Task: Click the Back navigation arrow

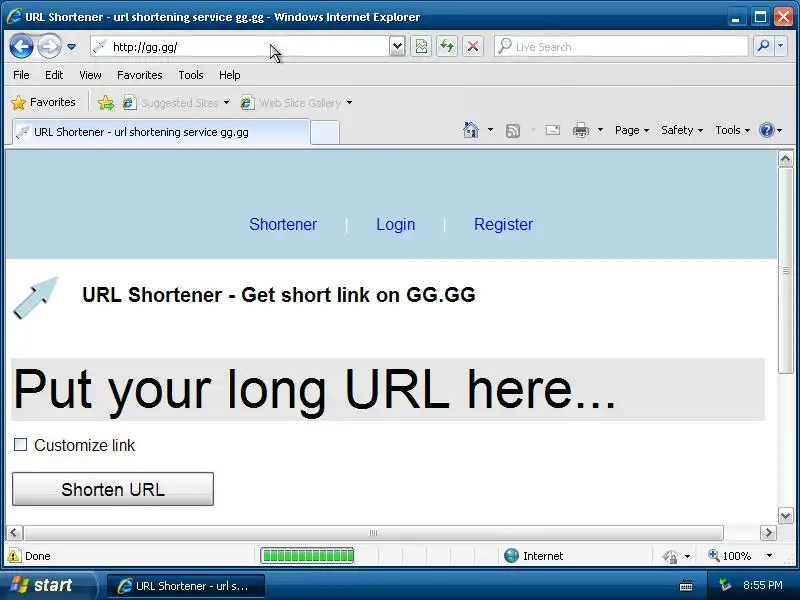Action: pos(21,47)
